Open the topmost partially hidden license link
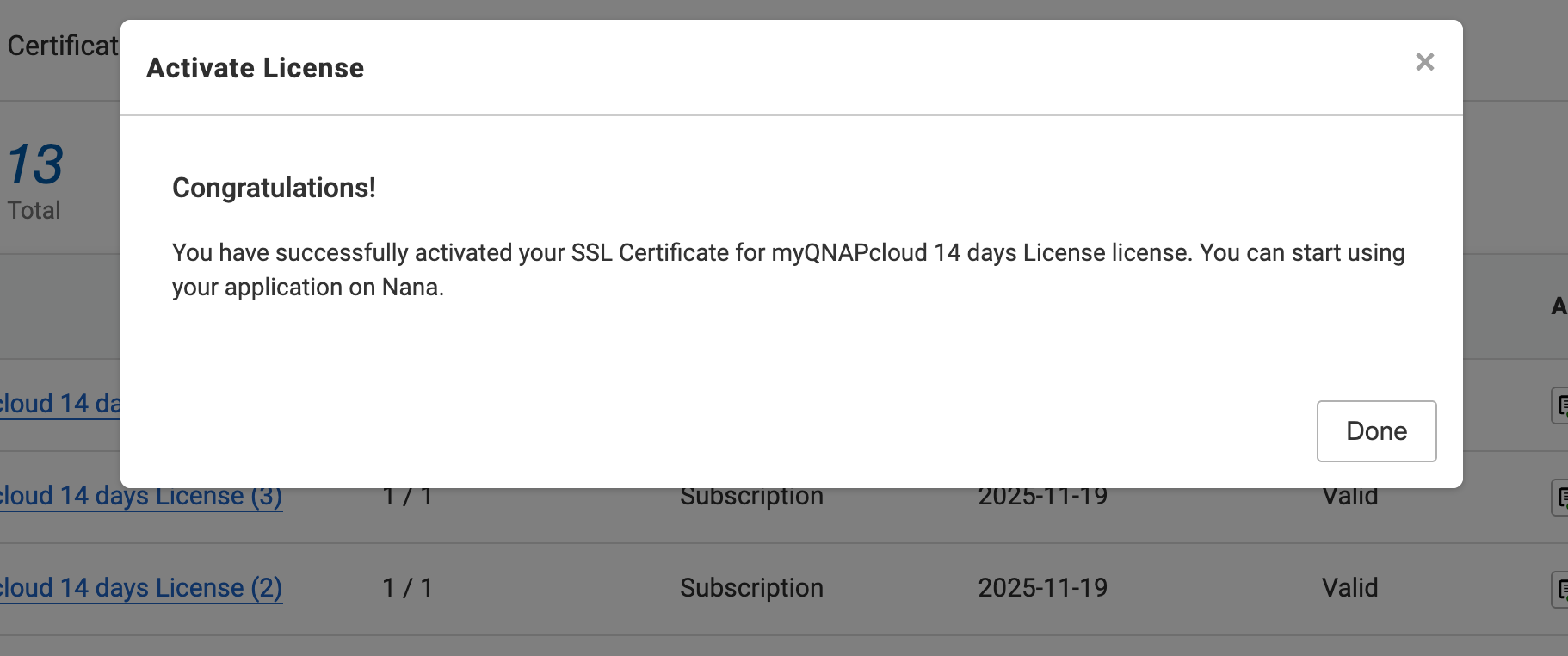The height and width of the screenshot is (656, 1568). (x=60, y=404)
